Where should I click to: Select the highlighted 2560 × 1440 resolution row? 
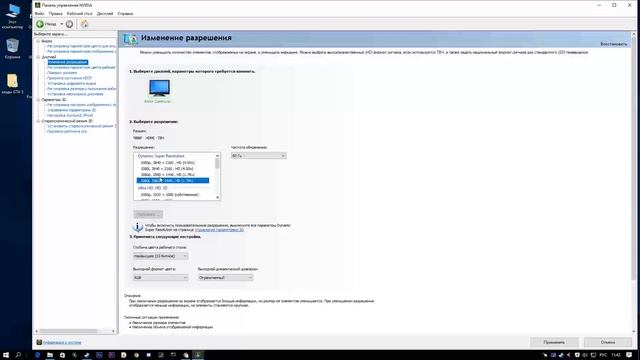click(x=173, y=180)
